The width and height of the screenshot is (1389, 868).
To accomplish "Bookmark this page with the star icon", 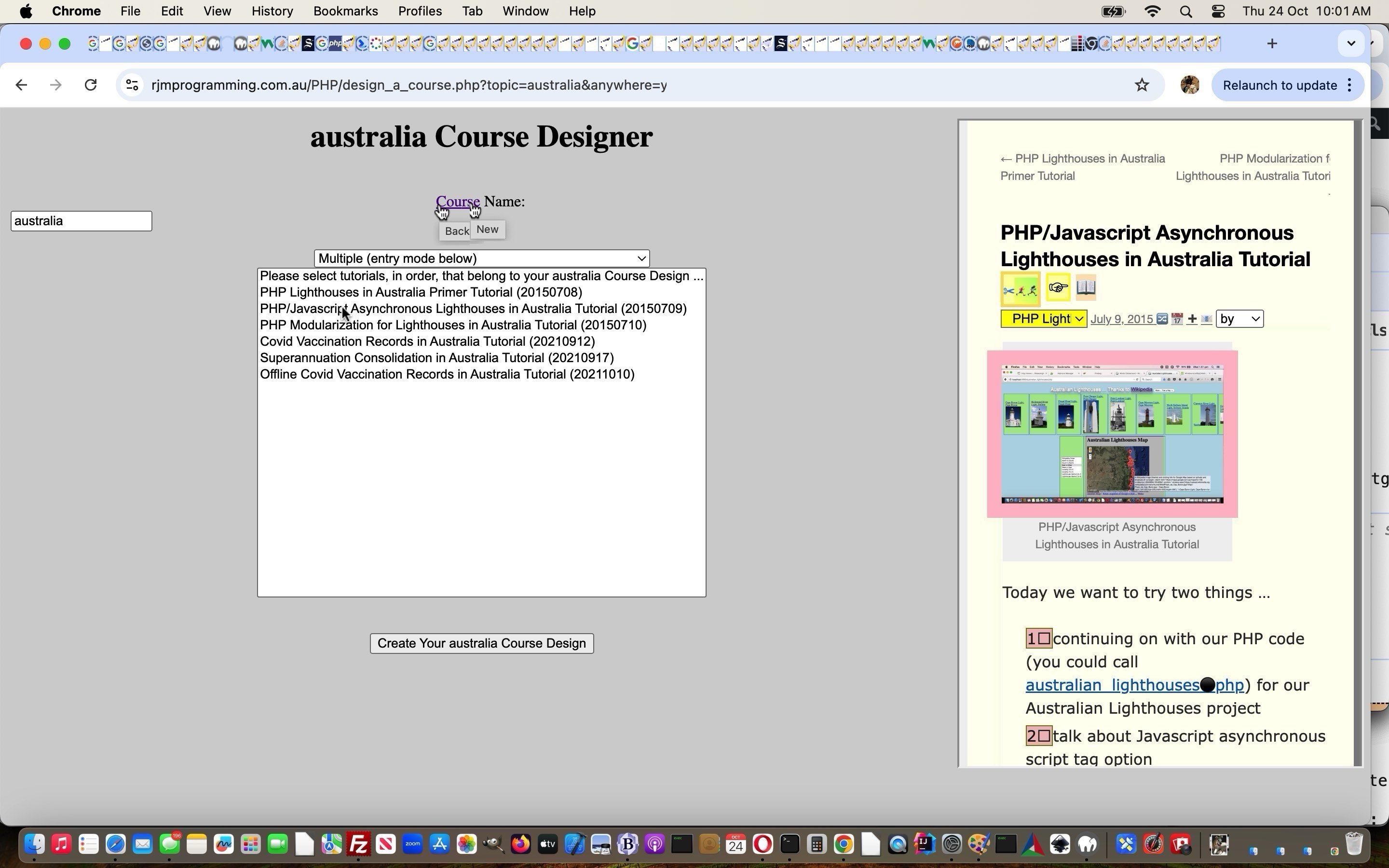I will (x=1142, y=85).
